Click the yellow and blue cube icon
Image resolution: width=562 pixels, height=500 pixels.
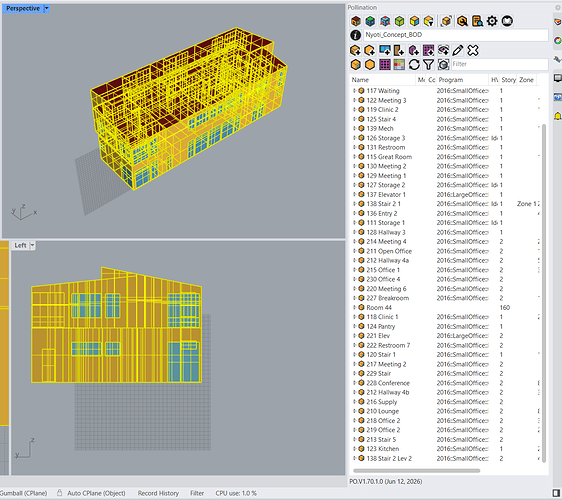[x=414, y=21]
